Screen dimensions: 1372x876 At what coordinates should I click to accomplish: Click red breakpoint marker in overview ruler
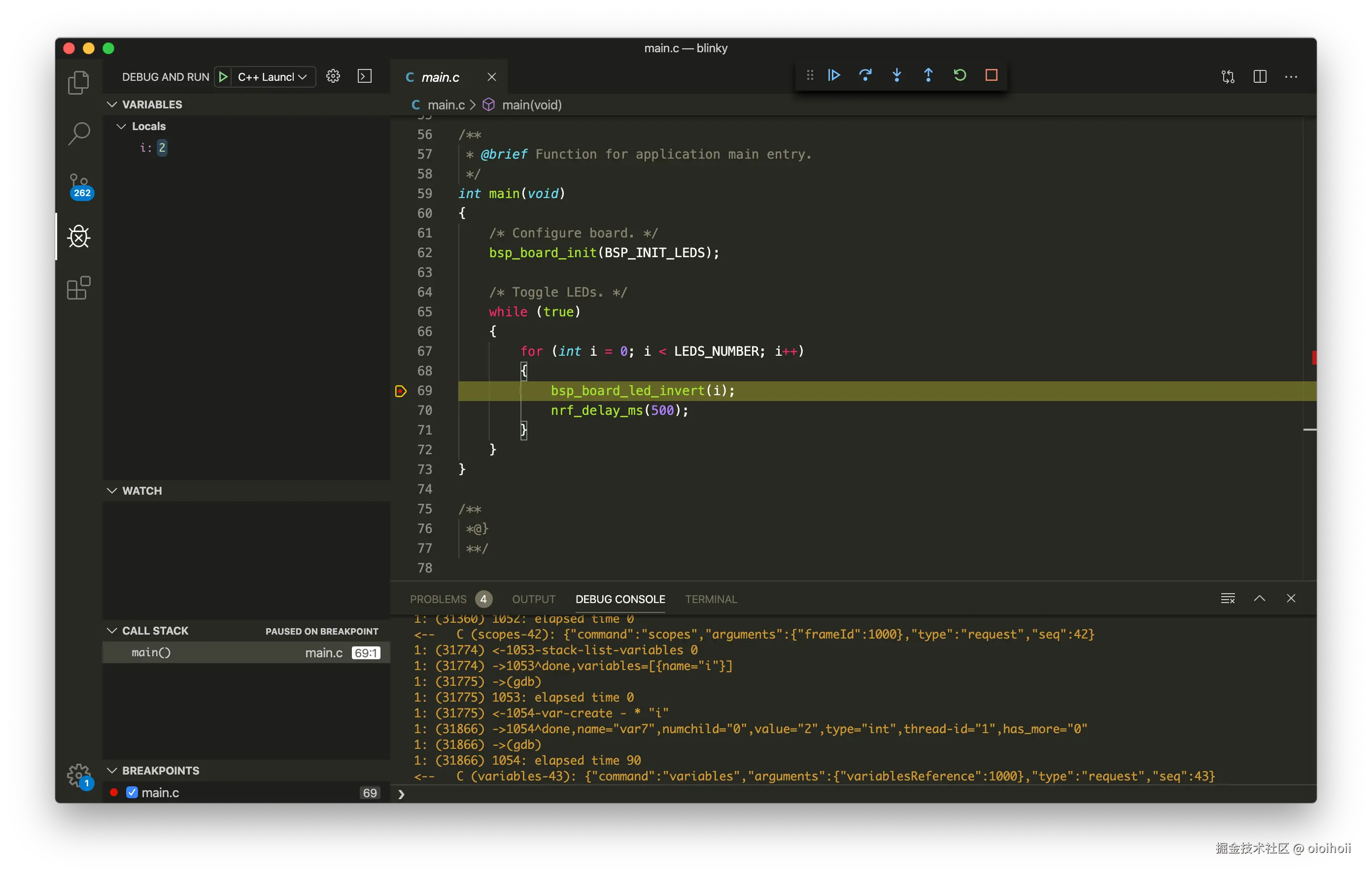(x=1313, y=358)
